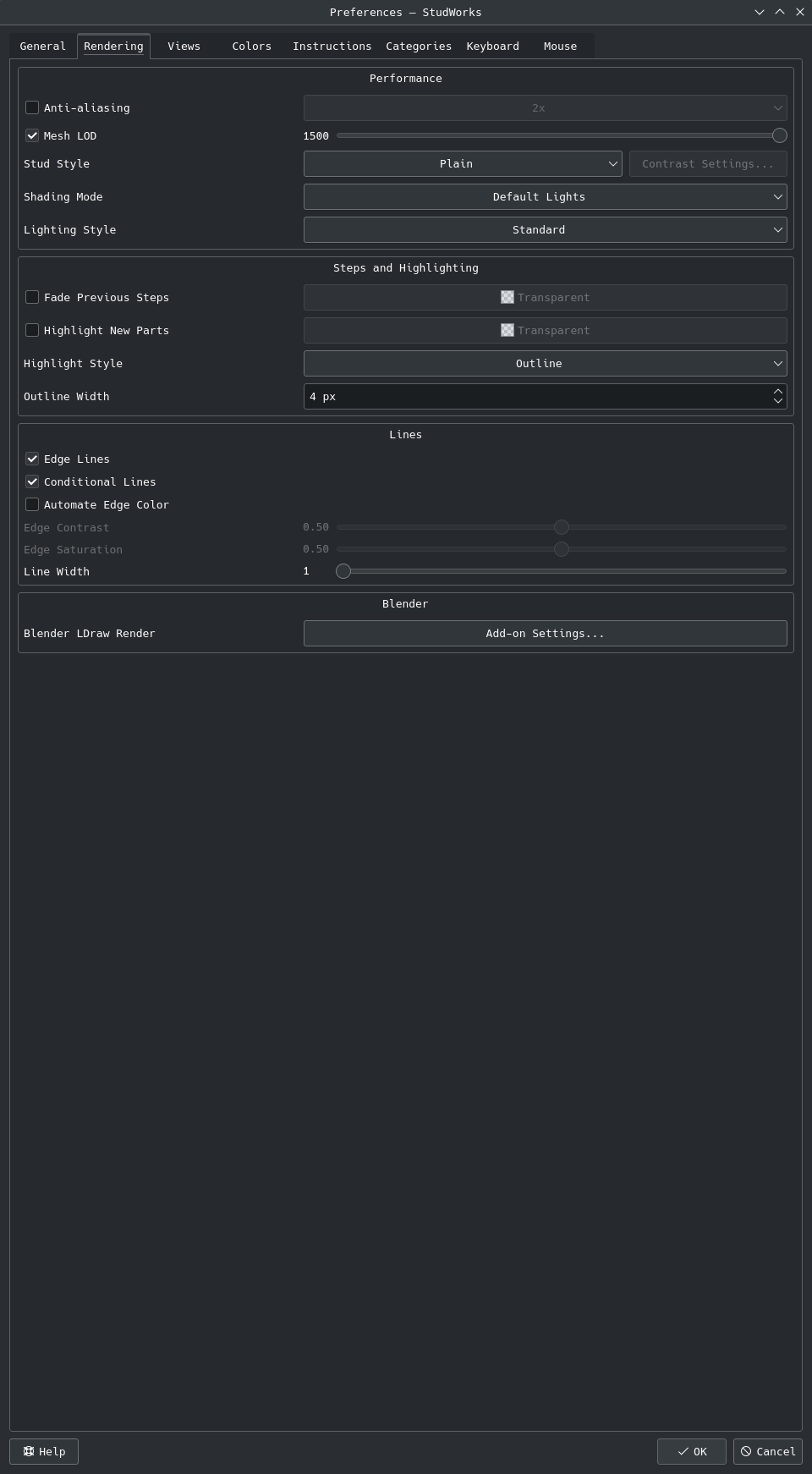Switch to the Views tab
The height and width of the screenshot is (1474, 812).
tap(184, 47)
